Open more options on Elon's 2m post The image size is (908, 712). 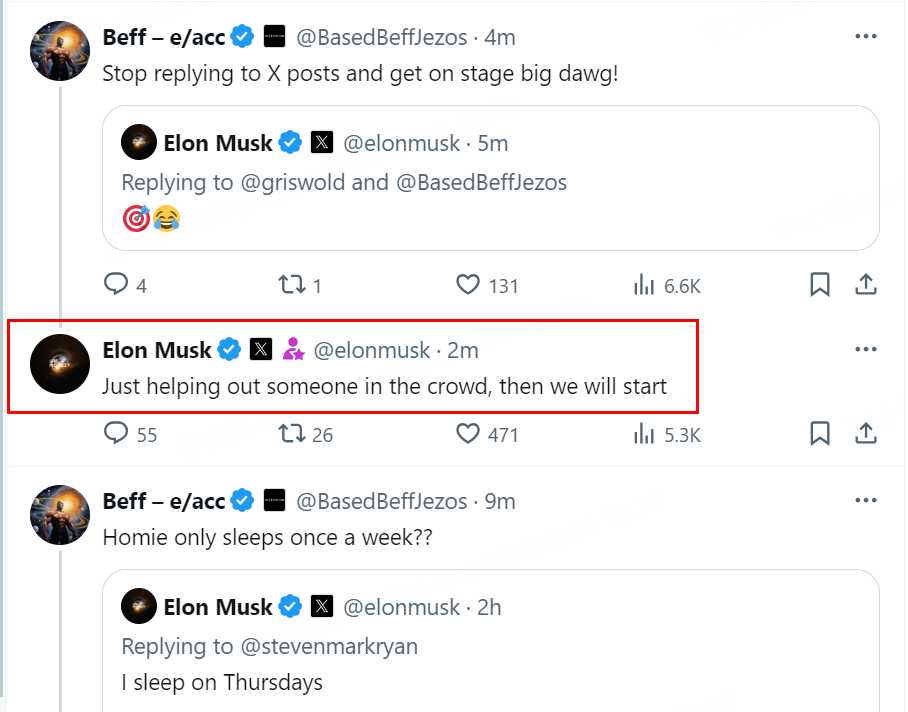click(866, 349)
